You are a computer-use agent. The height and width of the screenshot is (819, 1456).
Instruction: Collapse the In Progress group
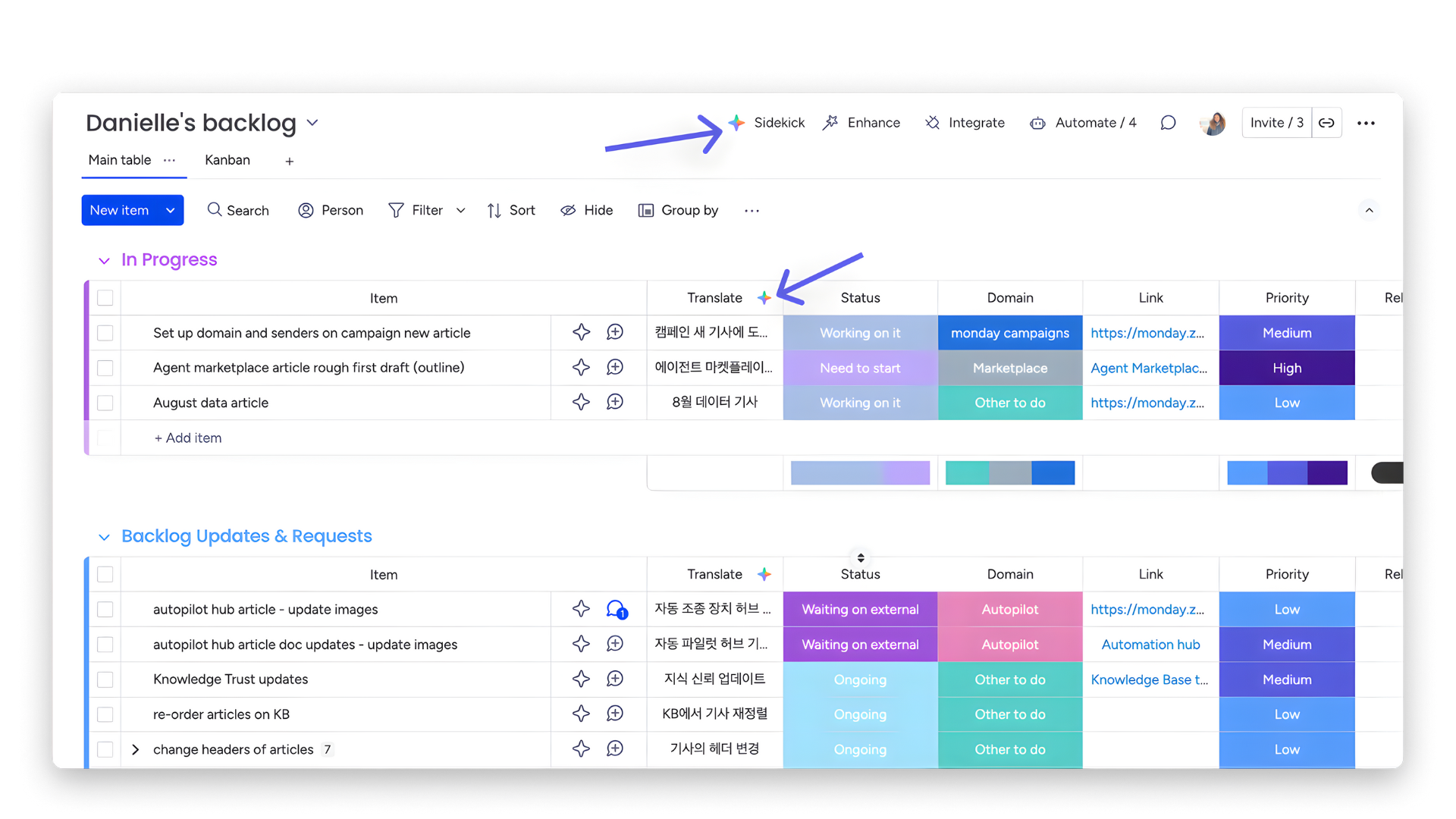104,261
